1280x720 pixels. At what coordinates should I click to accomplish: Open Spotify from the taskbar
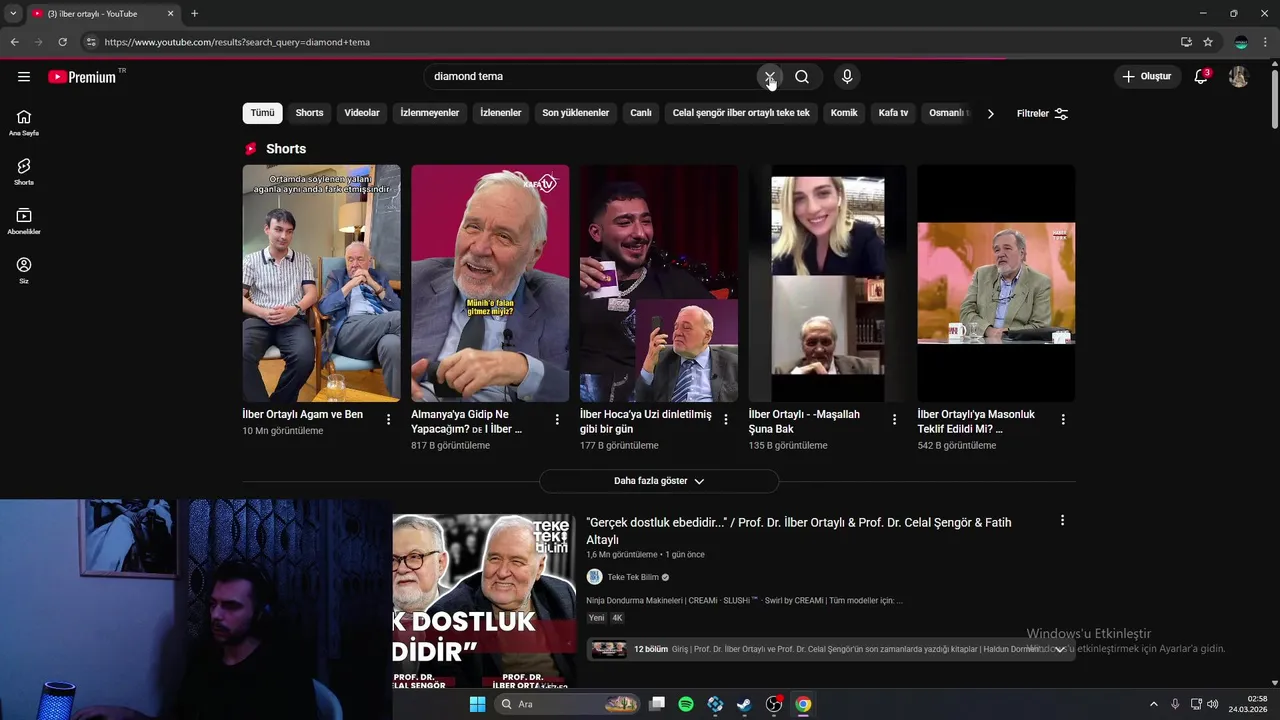[686, 704]
